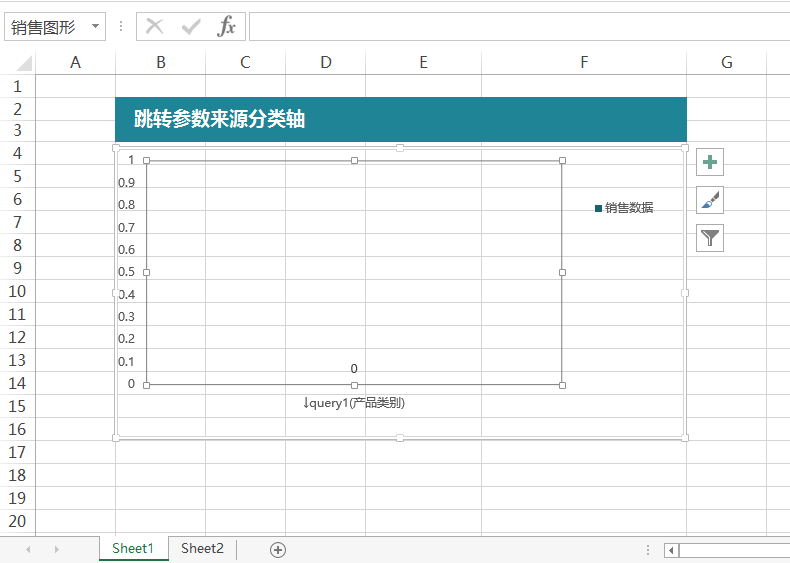Click the chart bottom-right corner handle
This screenshot has height=563, width=790.
685,438
